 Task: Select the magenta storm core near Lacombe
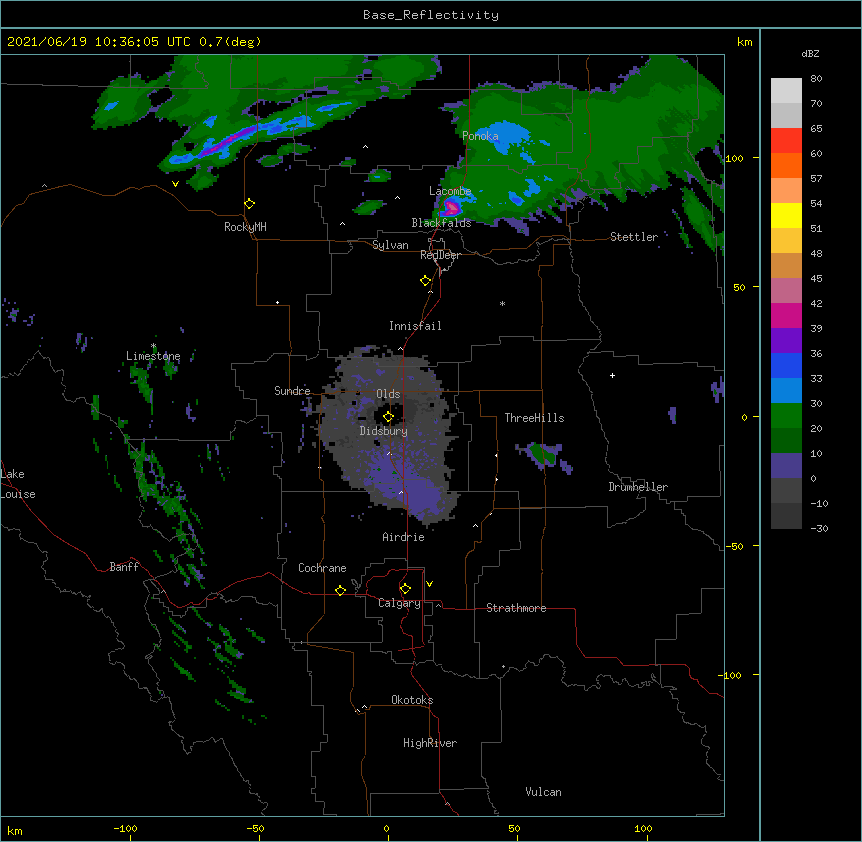click(451, 208)
